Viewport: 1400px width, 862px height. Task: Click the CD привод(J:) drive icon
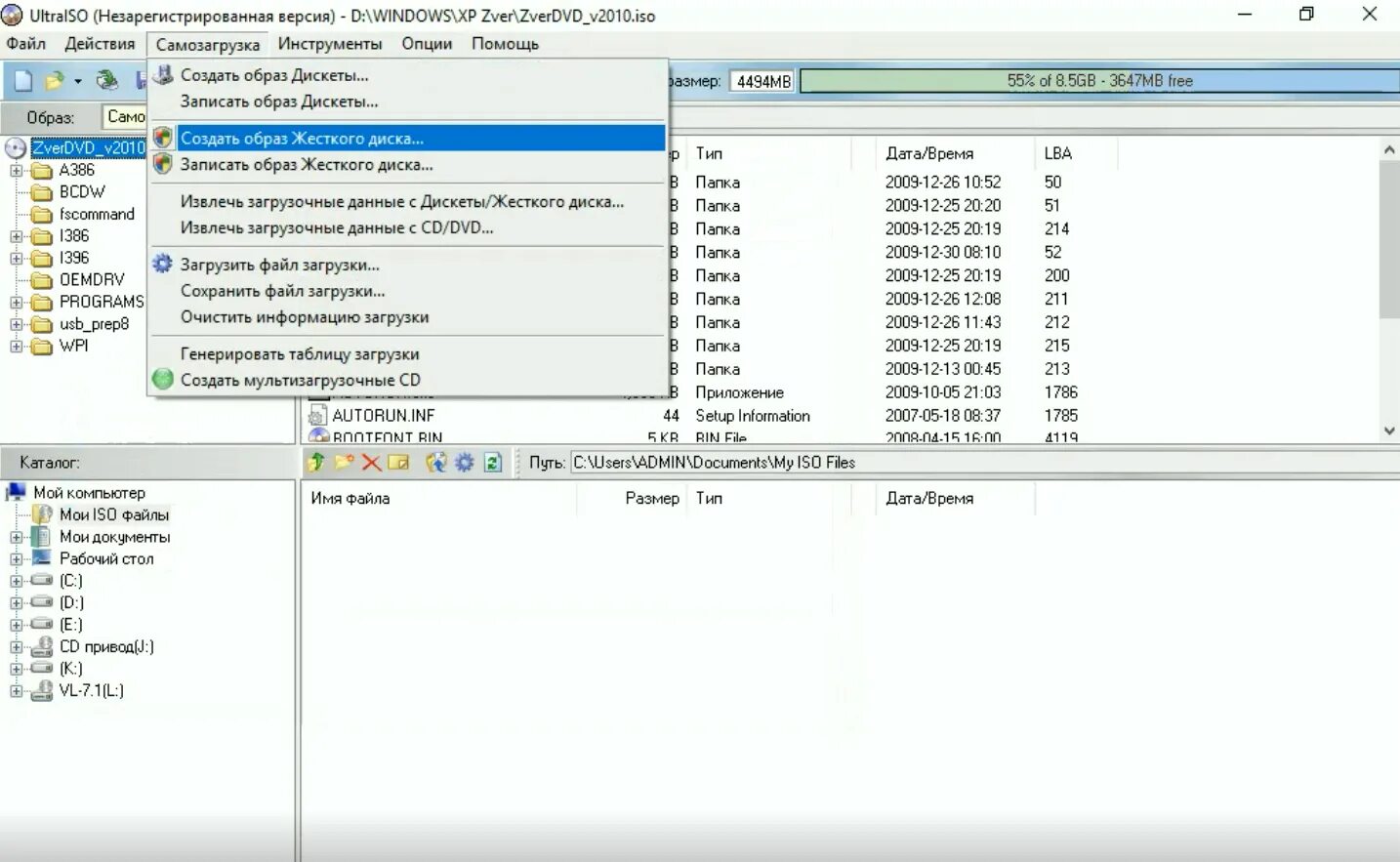42,646
